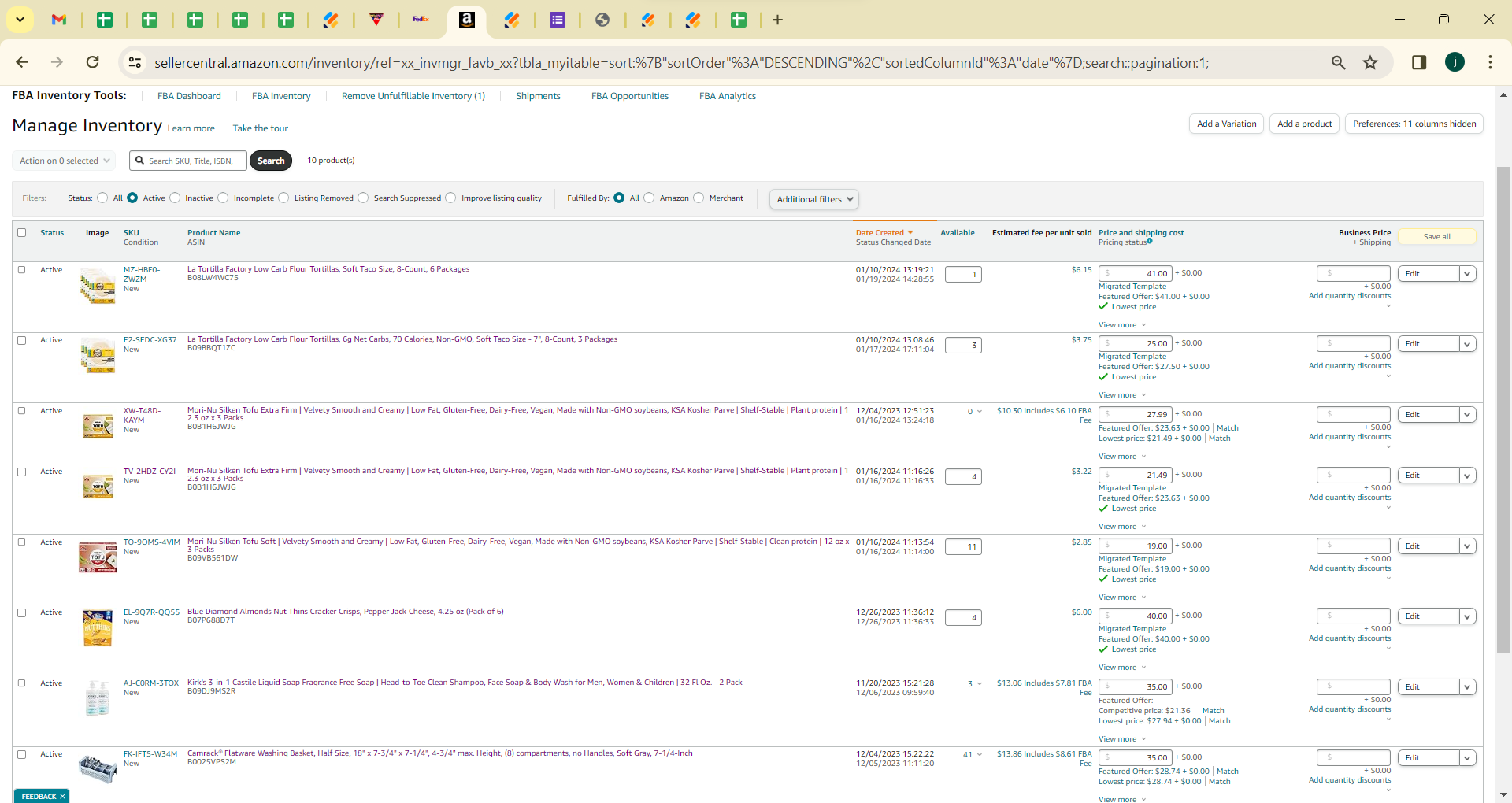Click the Learn more link
The width and height of the screenshot is (1512, 803).
click(x=191, y=128)
